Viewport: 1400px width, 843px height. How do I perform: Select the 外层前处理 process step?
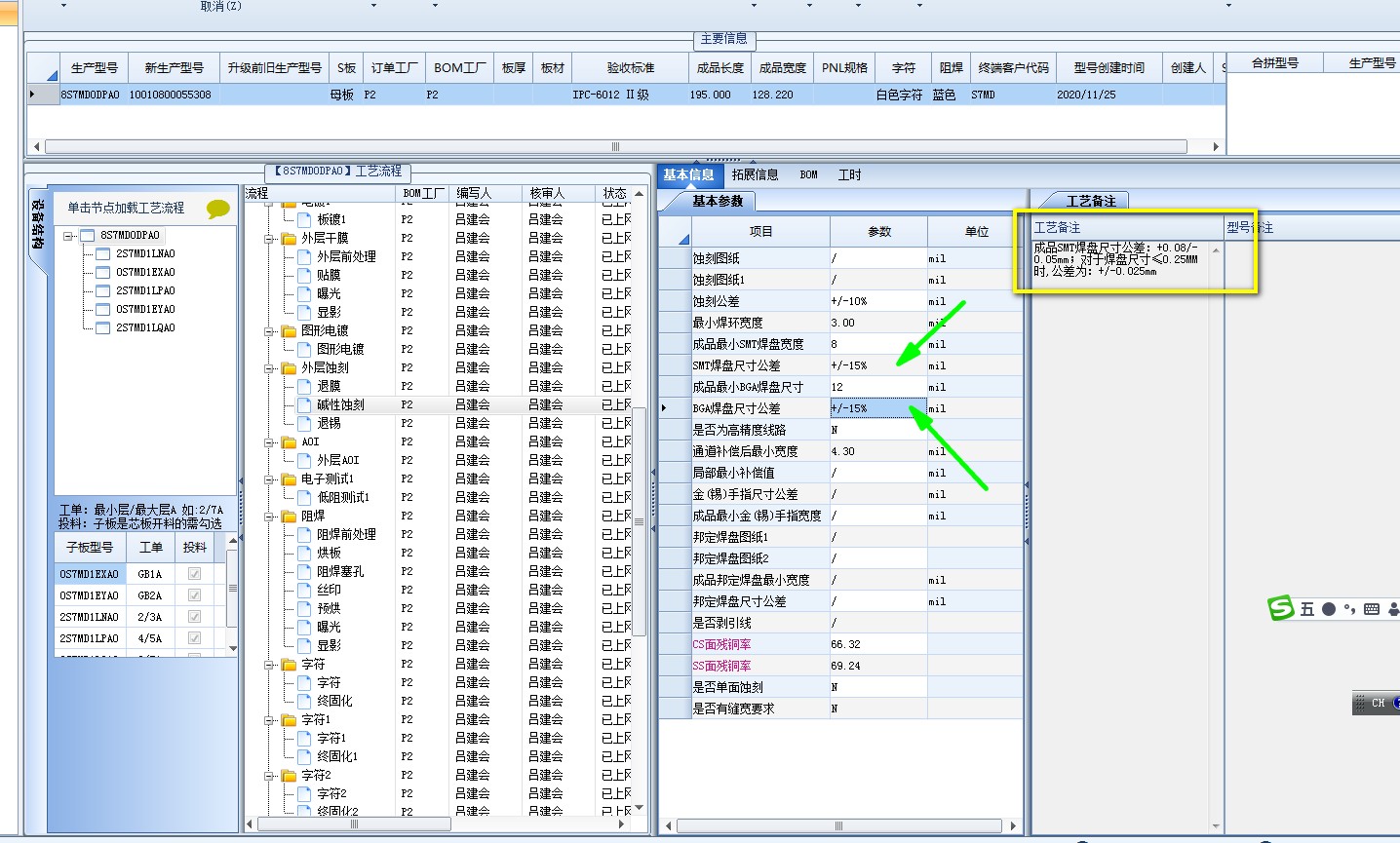click(346, 256)
